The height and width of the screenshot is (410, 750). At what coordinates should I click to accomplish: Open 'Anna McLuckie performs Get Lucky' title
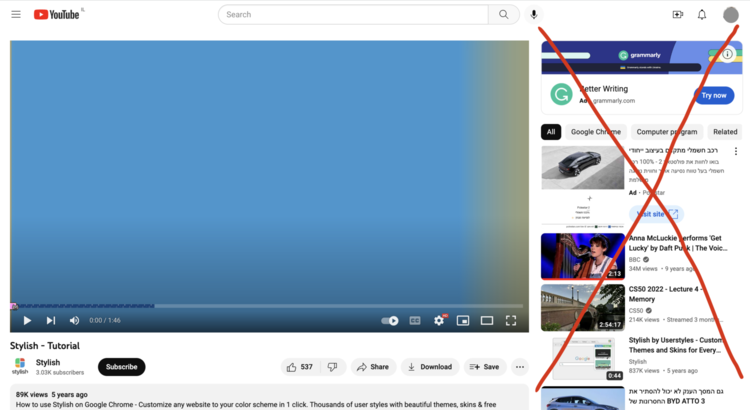(678, 243)
